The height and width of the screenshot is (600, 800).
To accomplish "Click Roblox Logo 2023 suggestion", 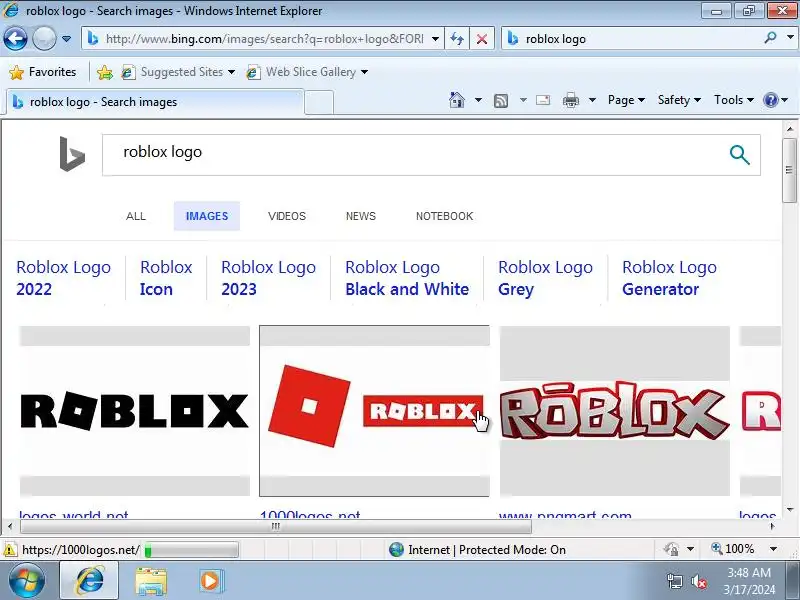I will (x=268, y=278).
